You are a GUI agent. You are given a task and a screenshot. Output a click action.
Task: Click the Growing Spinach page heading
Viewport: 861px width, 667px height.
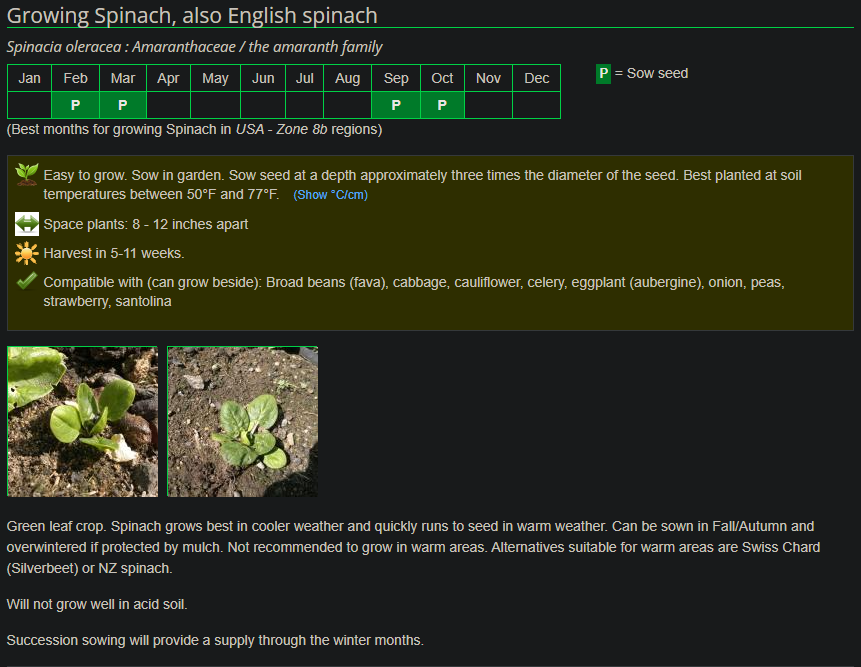[192, 16]
